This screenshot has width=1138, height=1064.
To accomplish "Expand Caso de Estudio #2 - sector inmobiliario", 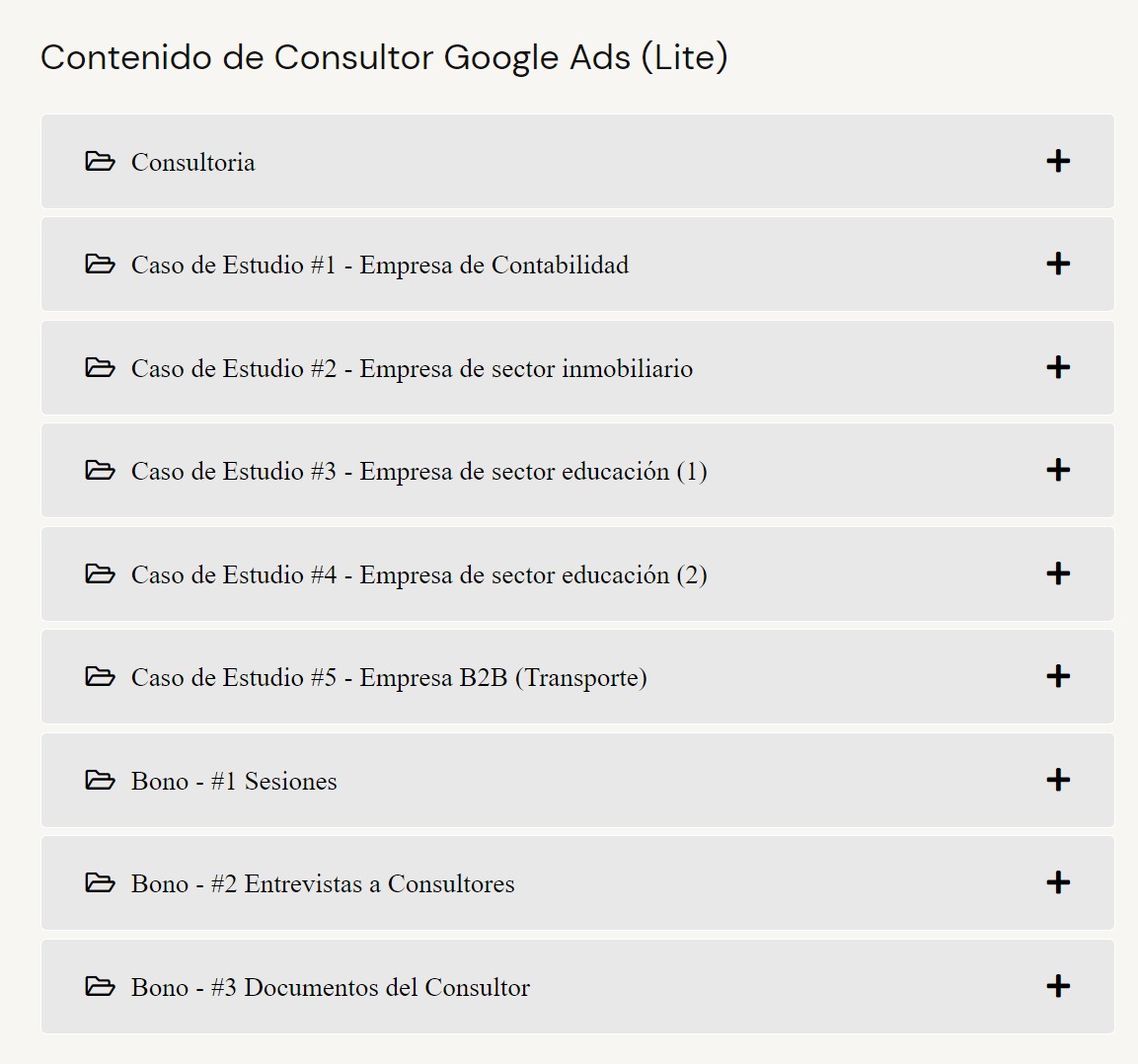I will pos(1057,367).
